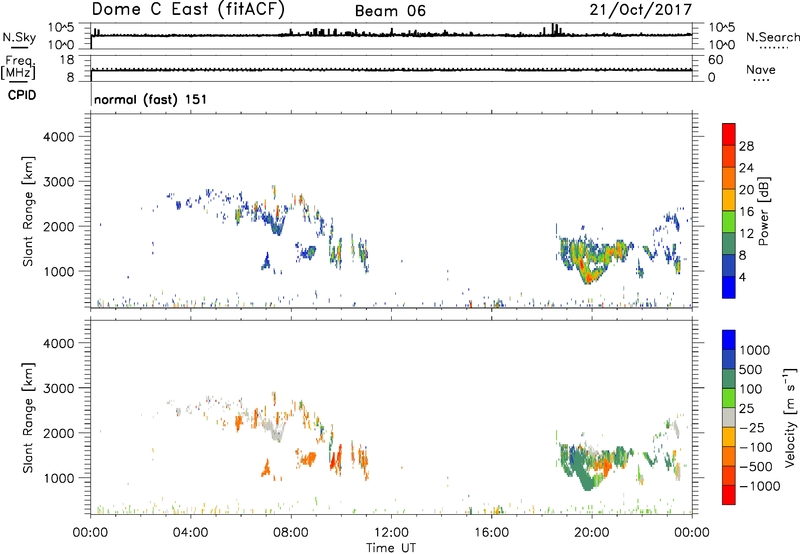Click the '16' label on Power colorbar
The image size is (800, 554).
click(746, 212)
